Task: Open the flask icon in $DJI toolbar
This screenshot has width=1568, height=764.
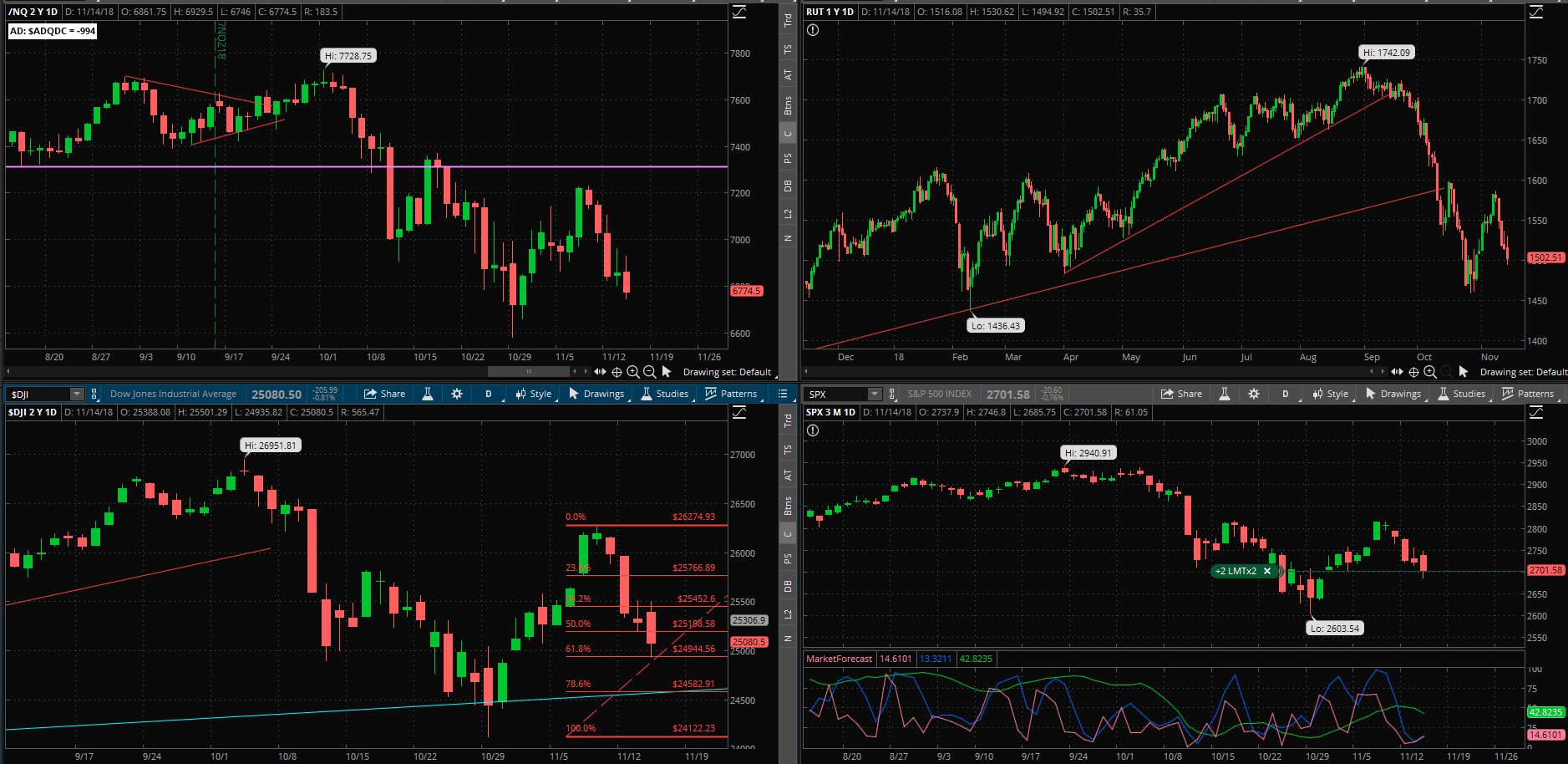Action: (x=428, y=394)
